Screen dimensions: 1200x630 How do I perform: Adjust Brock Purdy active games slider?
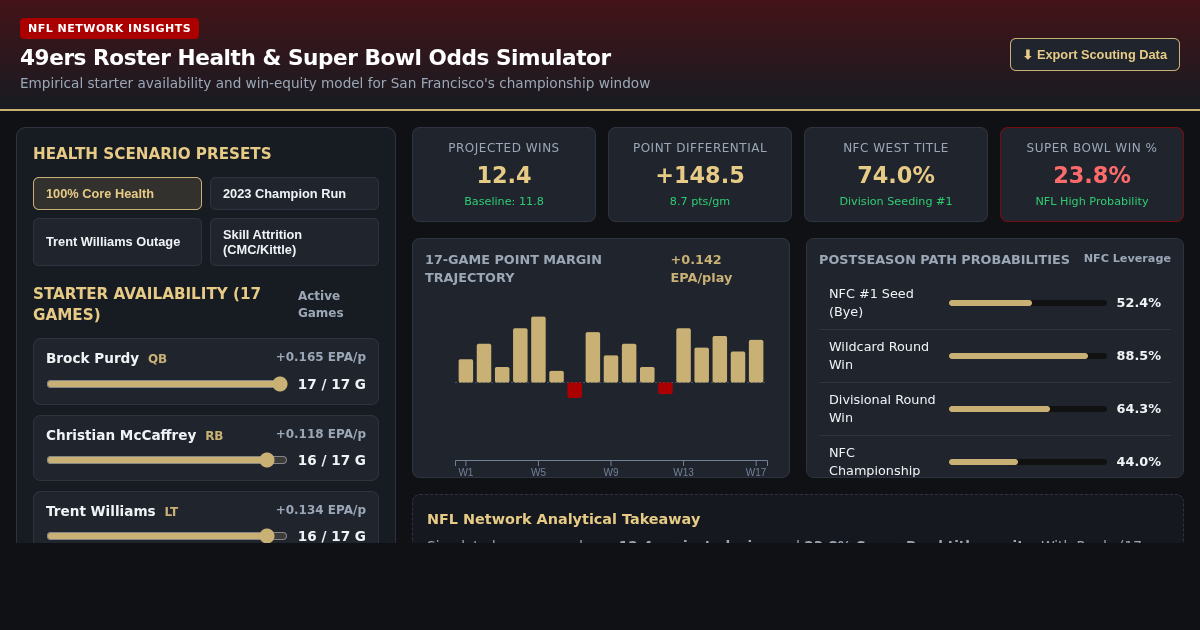pos(167,384)
